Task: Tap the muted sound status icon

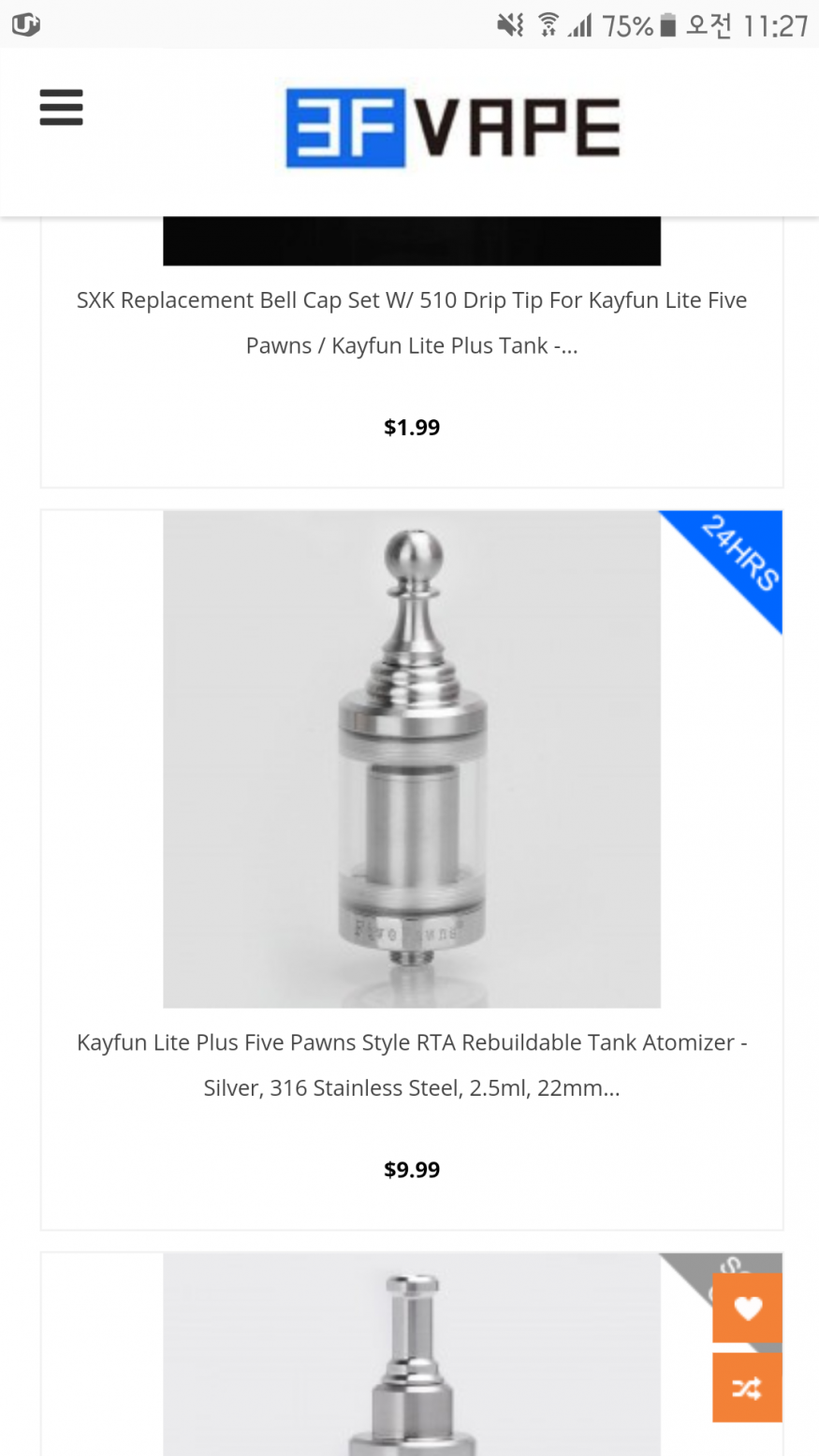Action: pyautogui.click(x=511, y=25)
